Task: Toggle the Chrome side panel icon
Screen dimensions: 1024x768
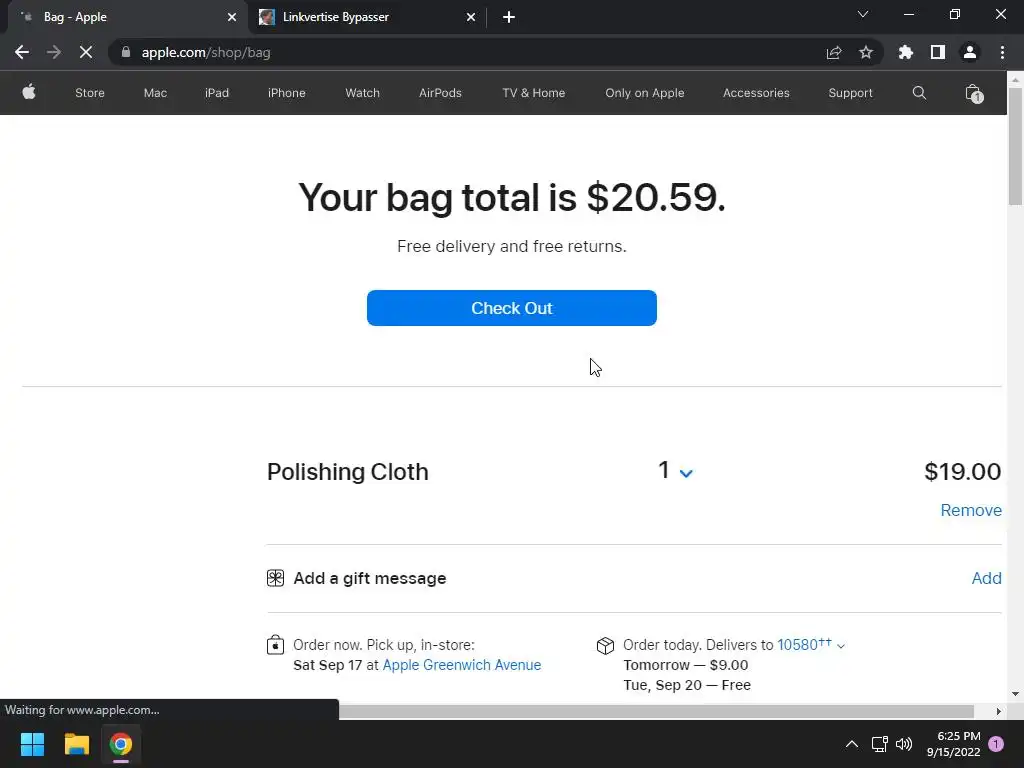Action: tap(938, 52)
